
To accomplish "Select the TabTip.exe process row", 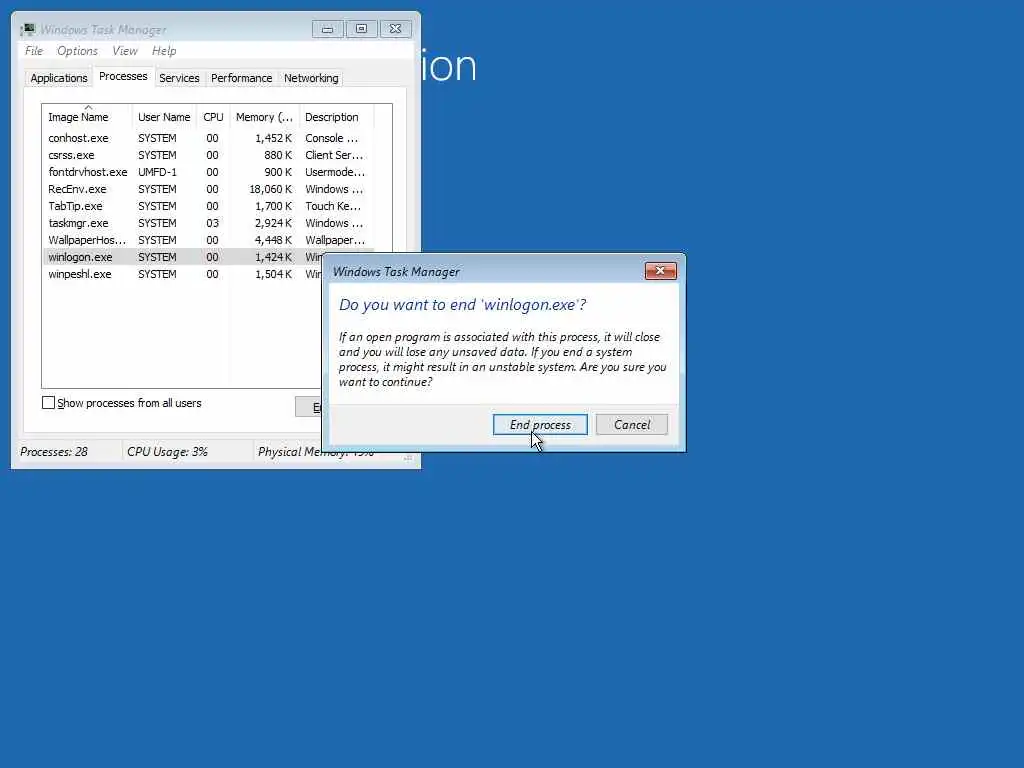I will 208,206.
